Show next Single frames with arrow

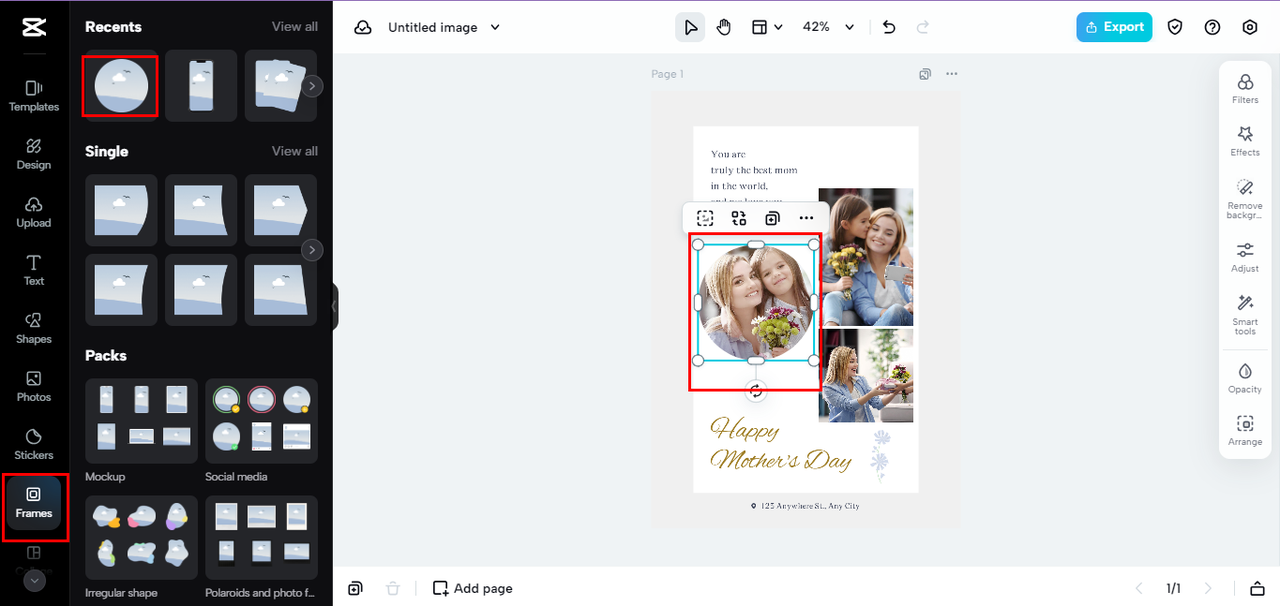(313, 250)
